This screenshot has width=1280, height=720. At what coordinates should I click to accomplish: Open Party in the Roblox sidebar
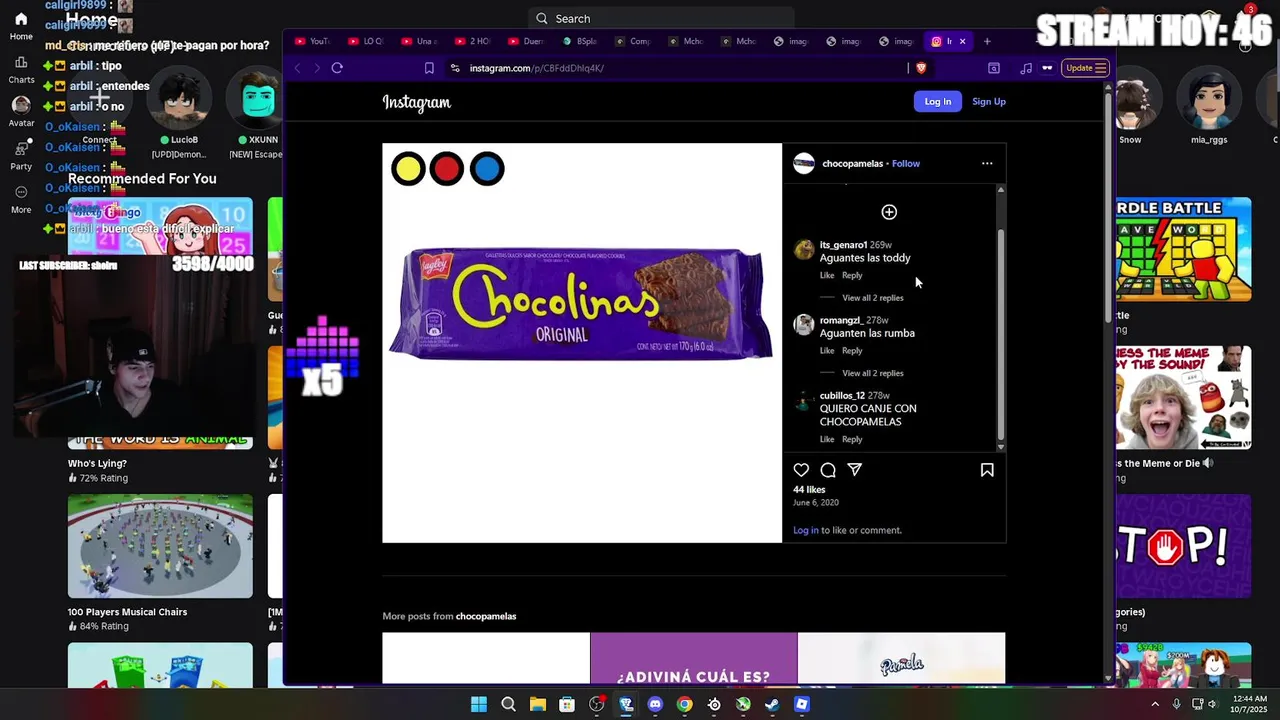(21, 155)
